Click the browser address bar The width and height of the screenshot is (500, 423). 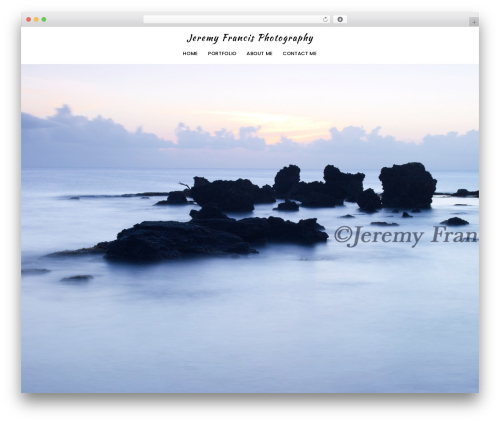coord(237,20)
